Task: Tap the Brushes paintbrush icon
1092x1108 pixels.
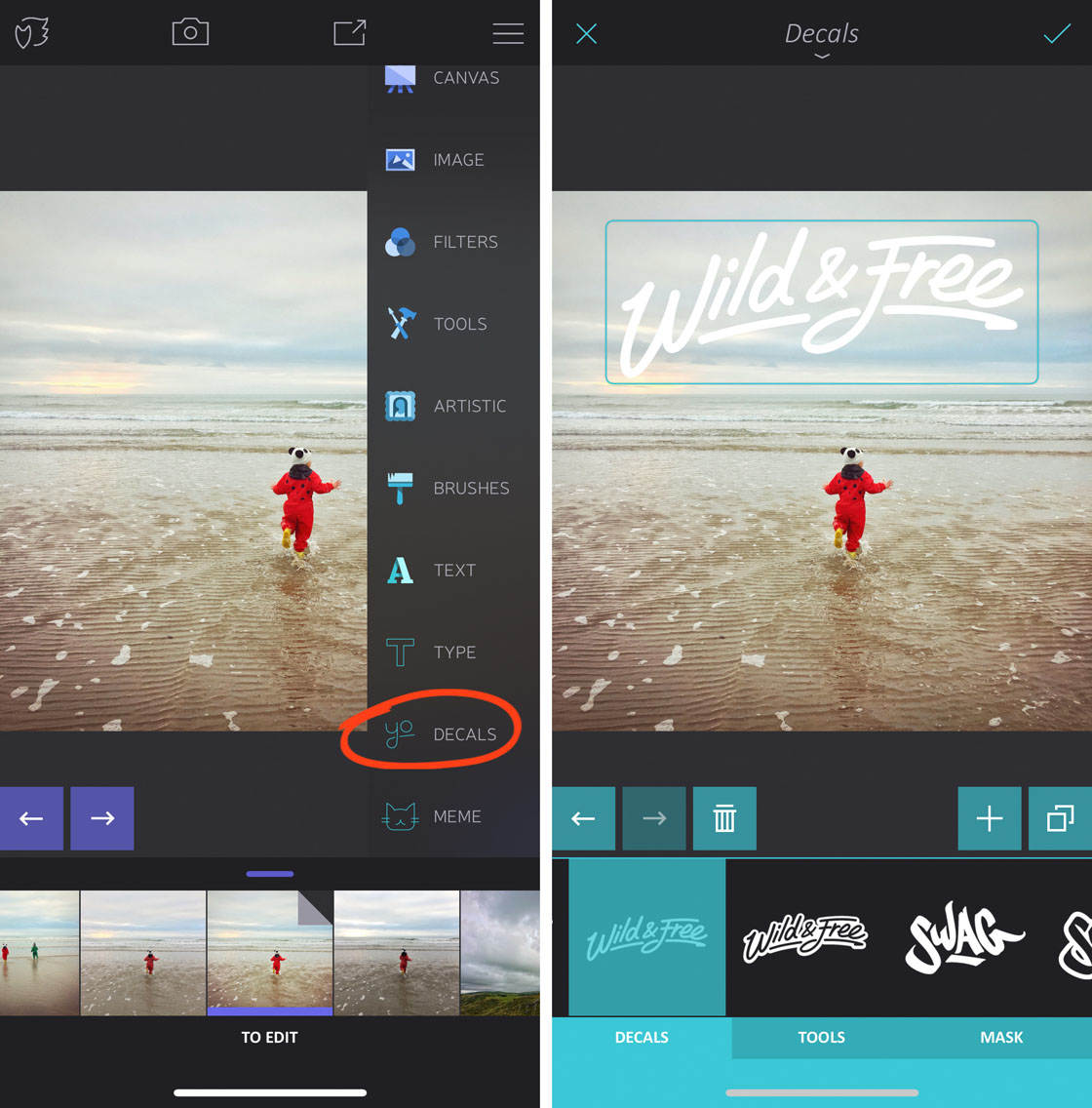Action: click(400, 488)
